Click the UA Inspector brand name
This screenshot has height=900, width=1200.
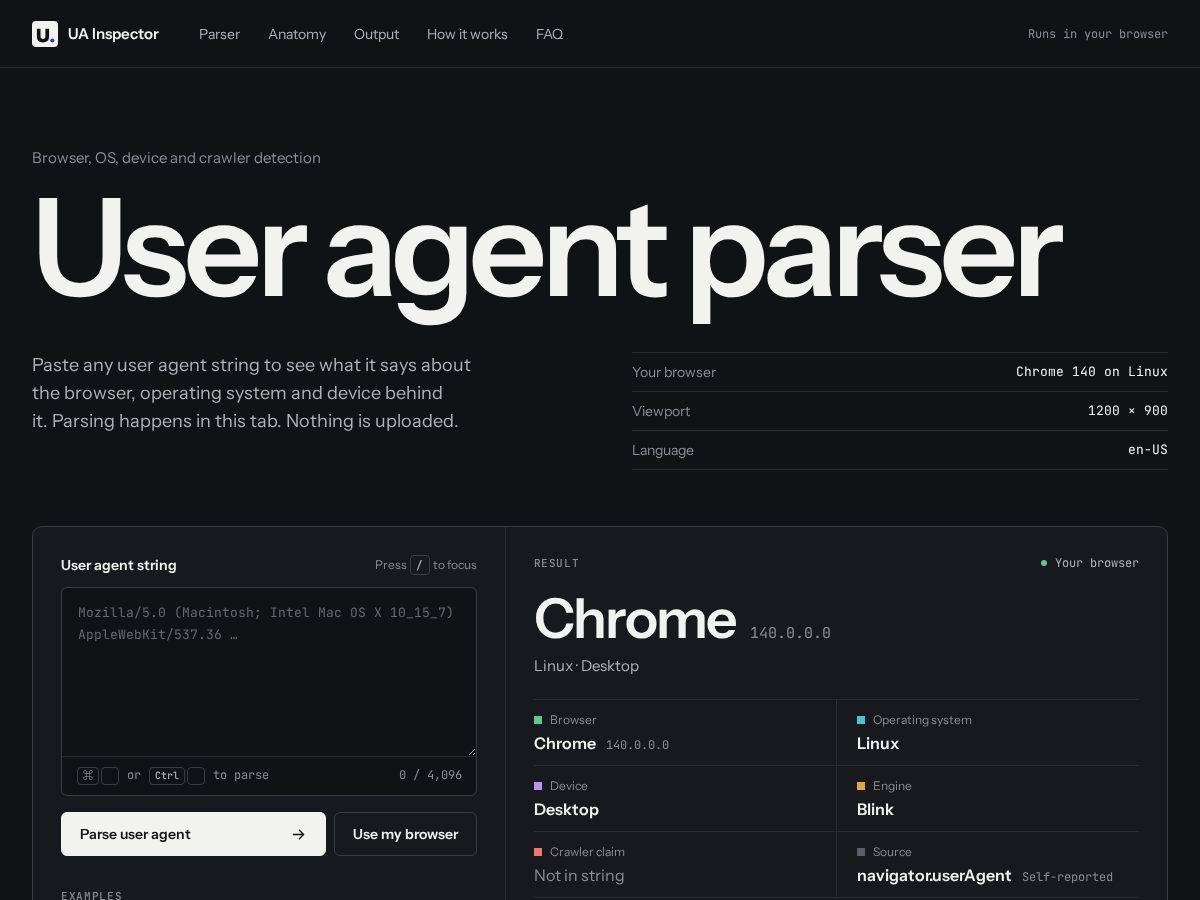(113, 34)
